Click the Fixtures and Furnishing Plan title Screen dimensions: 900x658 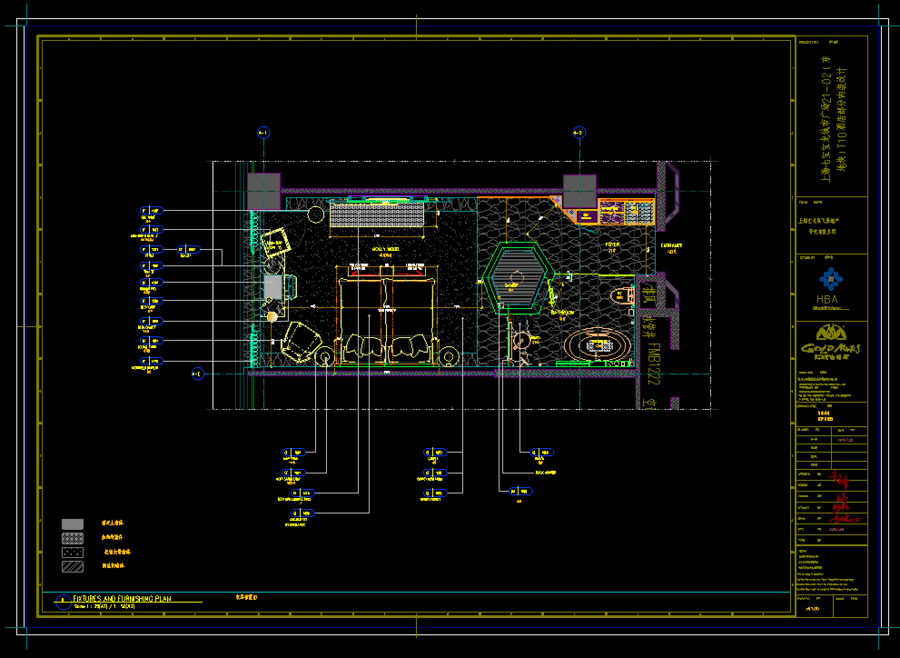(x=122, y=598)
